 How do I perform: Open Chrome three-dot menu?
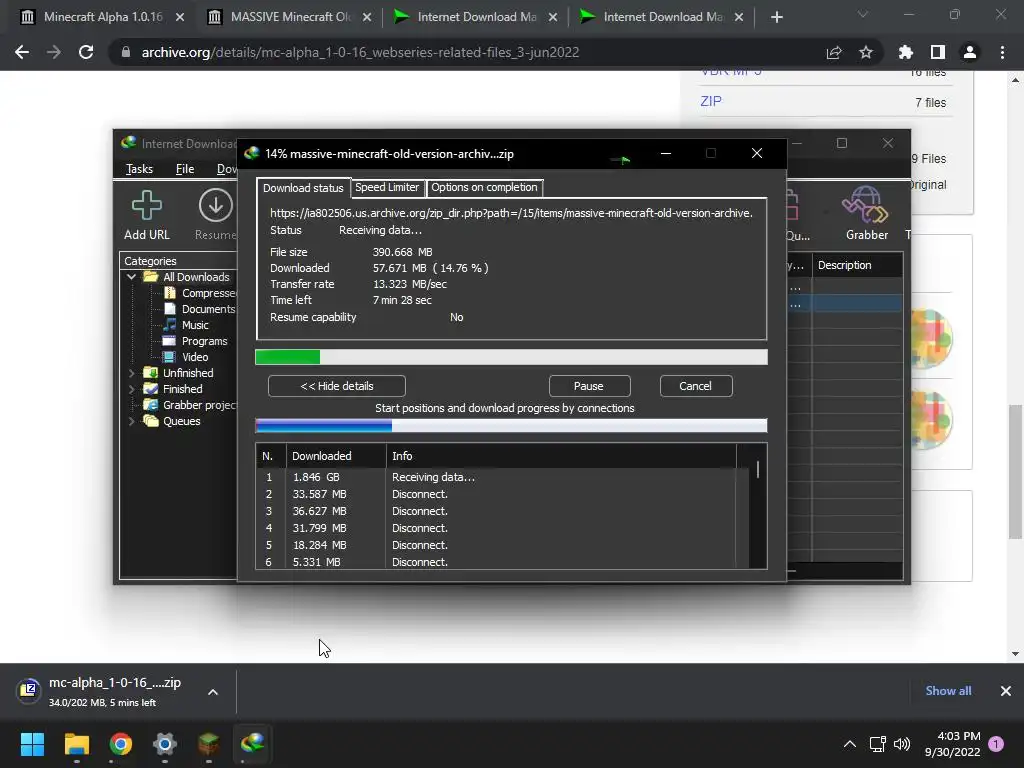[1002, 52]
